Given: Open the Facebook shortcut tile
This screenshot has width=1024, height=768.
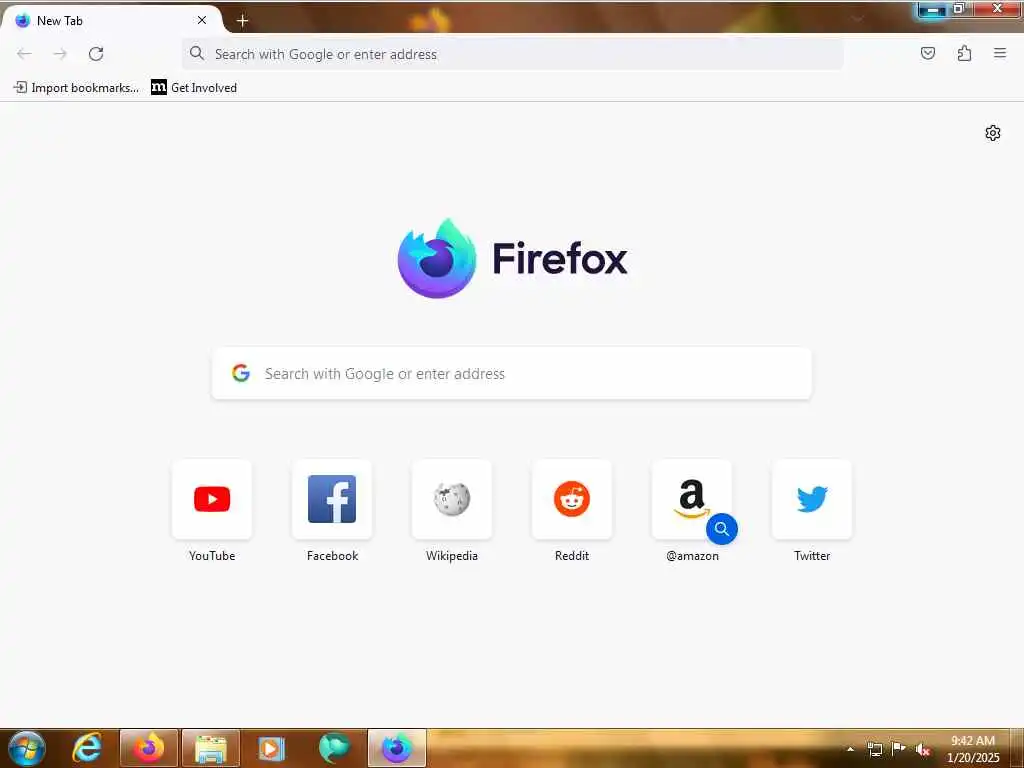Looking at the screenshot, I should (x=332, y=500).
